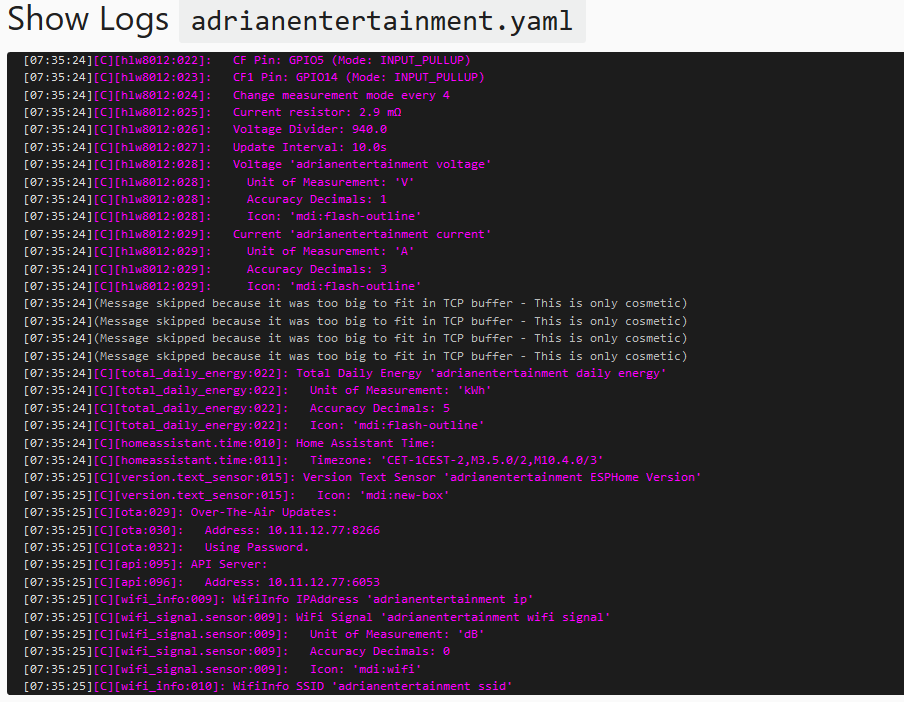Click the Show Logs heading

coord(88,19)
